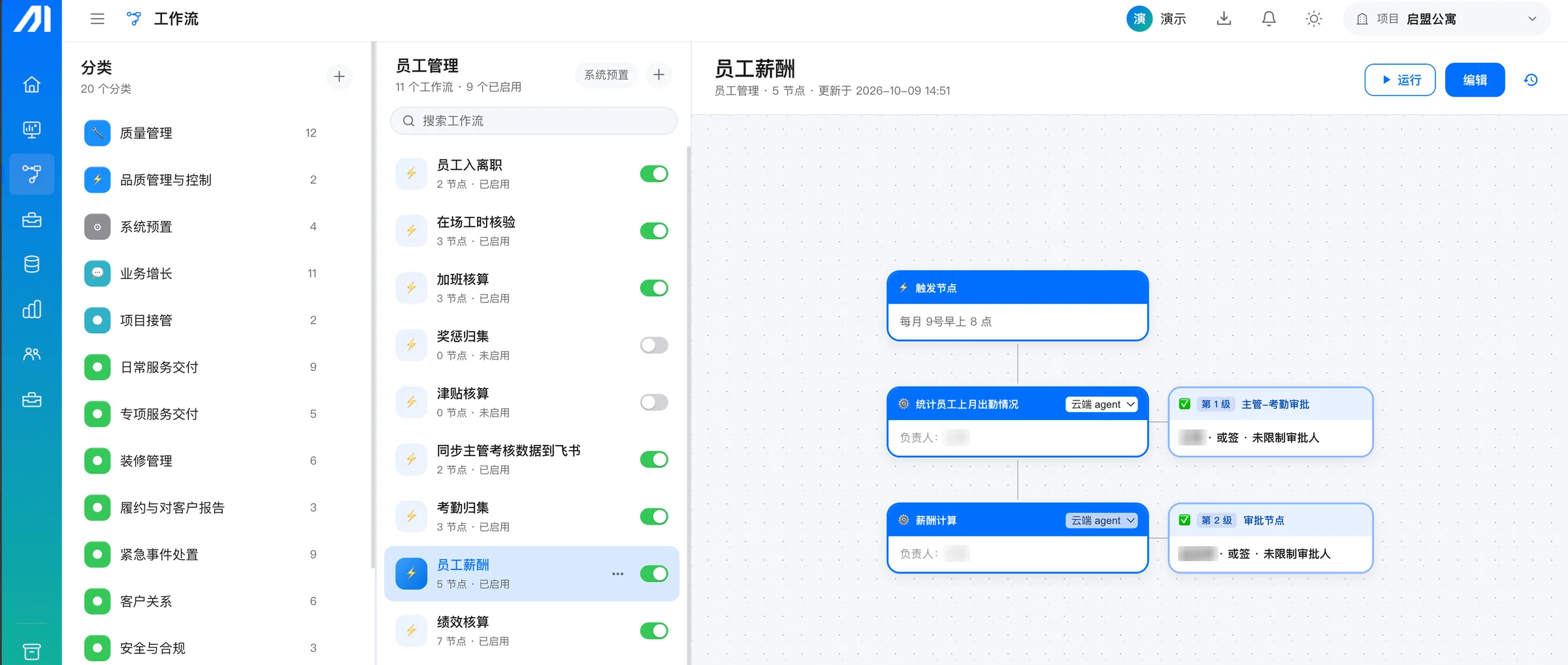
Task: Turn off the 考勤归集 toggle
Action: tap(654, 517)
